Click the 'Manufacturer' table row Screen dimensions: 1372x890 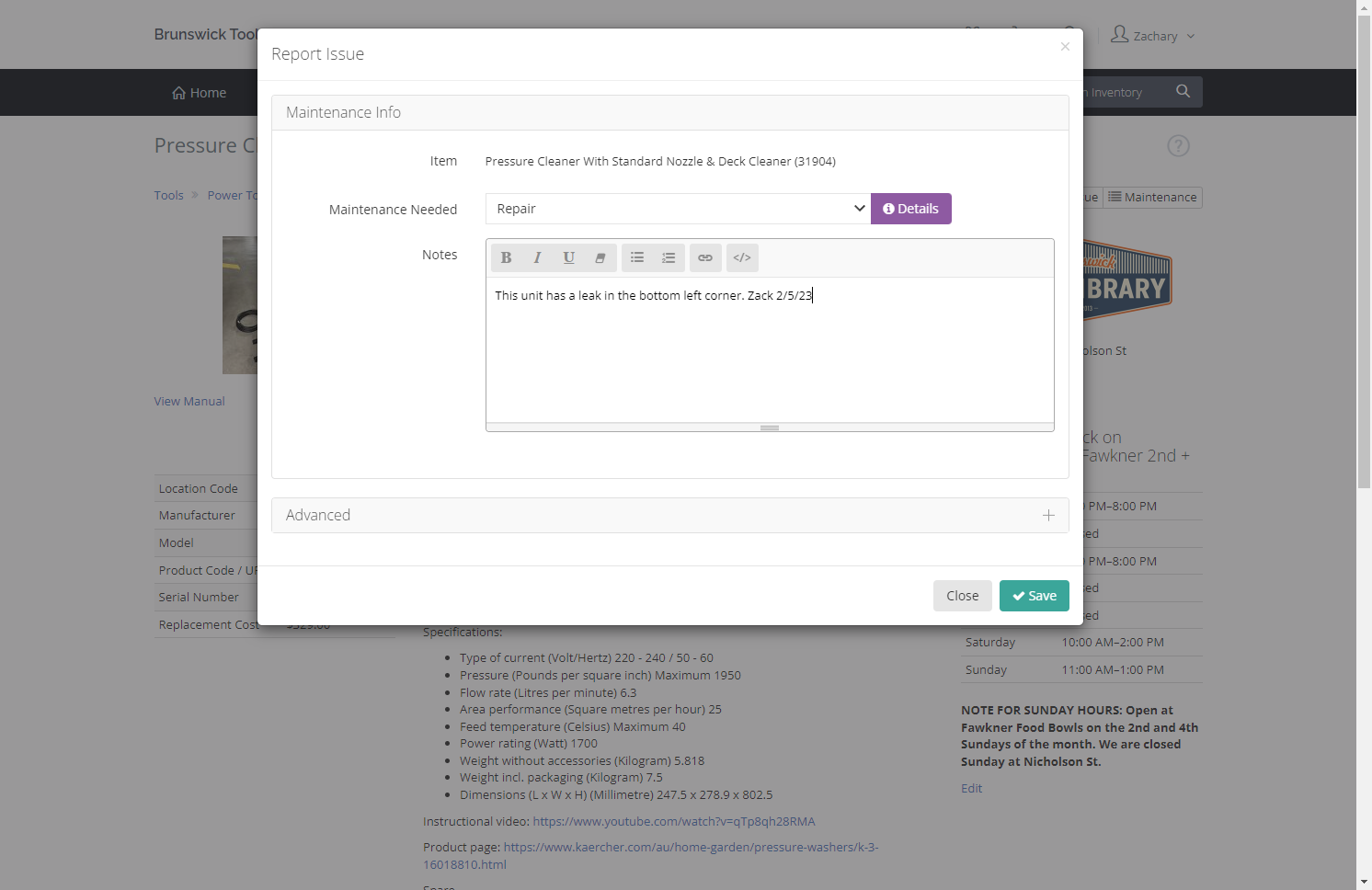206,516
